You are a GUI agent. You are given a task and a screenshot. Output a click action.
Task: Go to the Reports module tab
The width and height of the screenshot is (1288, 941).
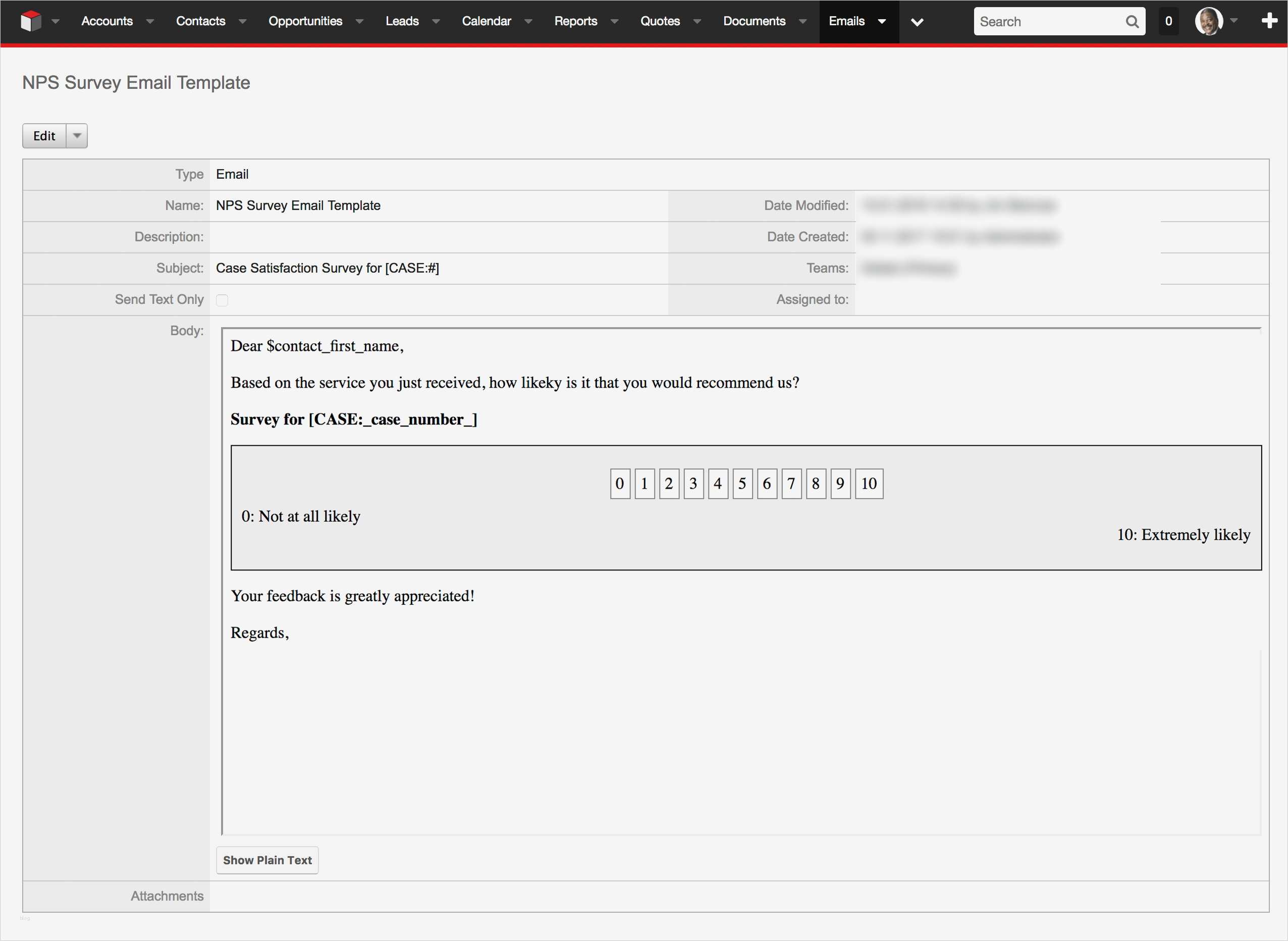coord(575,21)
